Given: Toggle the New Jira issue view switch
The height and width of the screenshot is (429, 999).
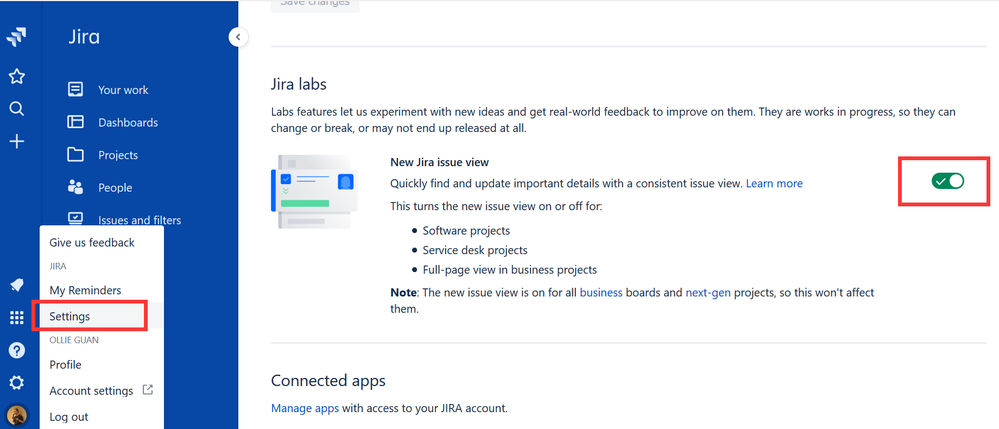Looking at the screenshot, I should (947, 181).
